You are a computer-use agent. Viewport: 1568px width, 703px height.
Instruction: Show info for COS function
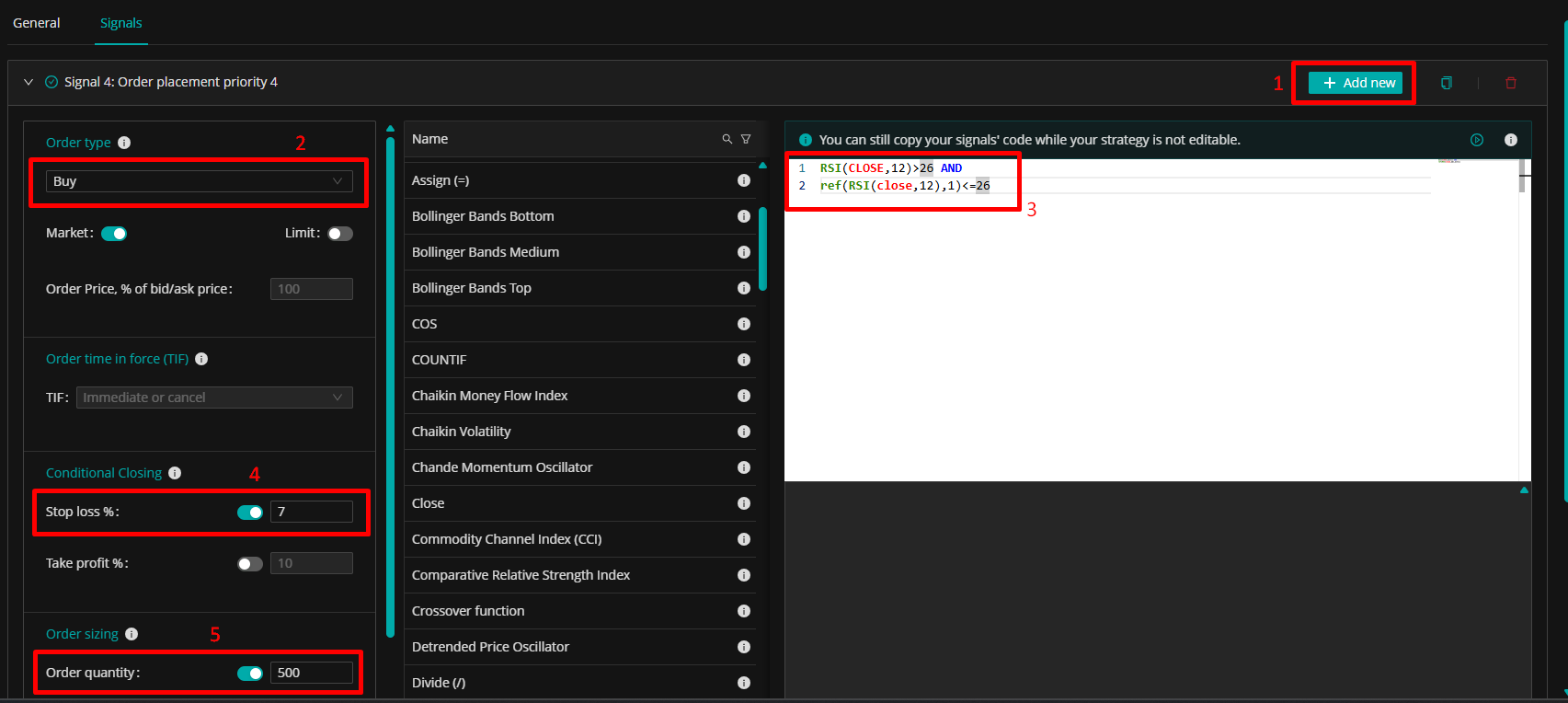(x=744, y=324)
